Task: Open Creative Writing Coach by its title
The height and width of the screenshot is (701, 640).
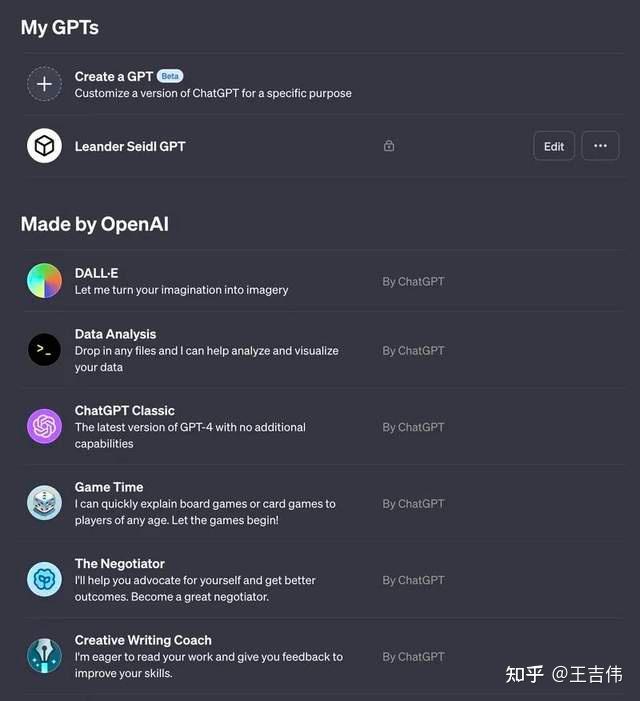Action: 143,640
